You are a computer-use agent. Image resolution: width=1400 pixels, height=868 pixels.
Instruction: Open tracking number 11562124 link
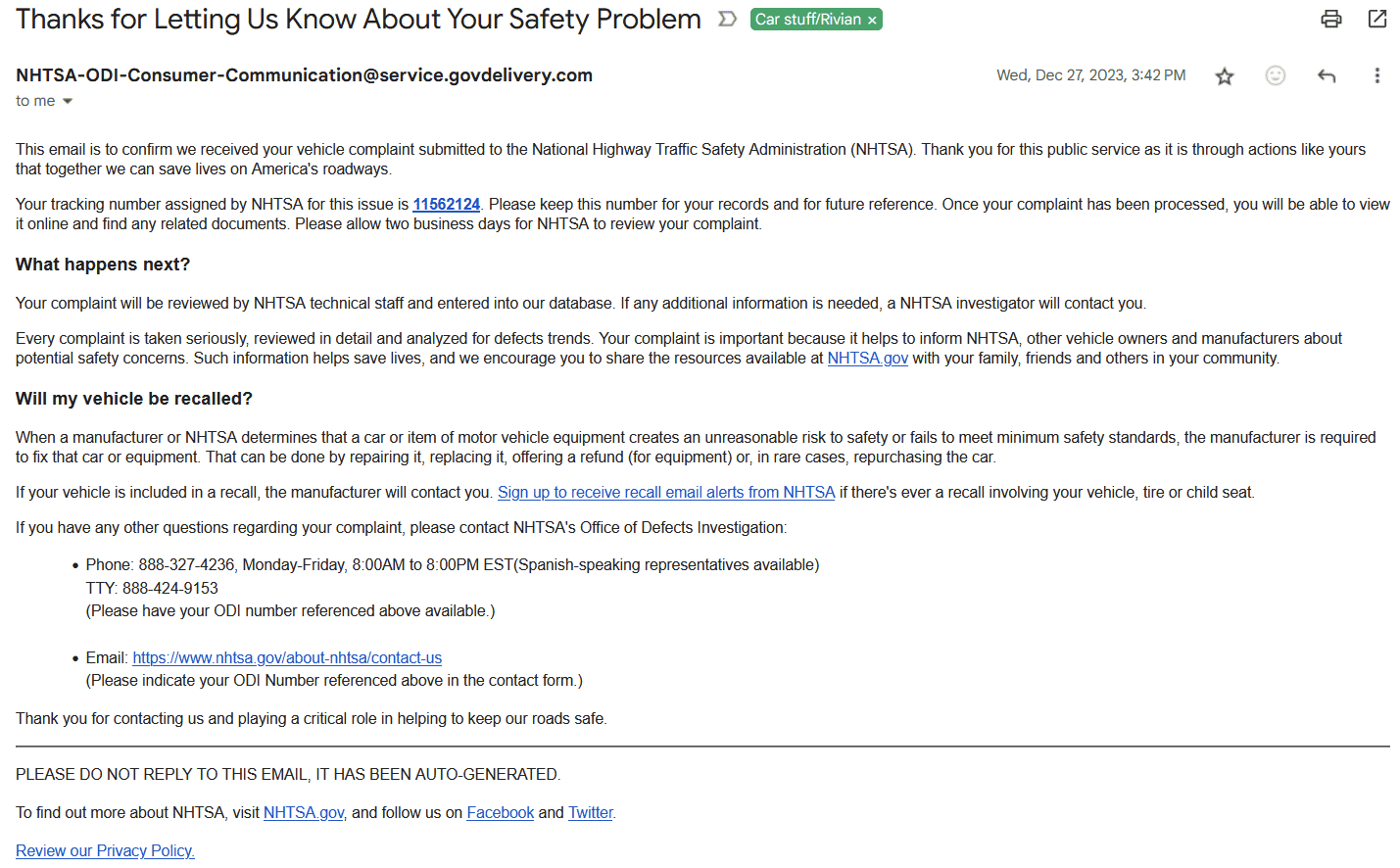446,205
